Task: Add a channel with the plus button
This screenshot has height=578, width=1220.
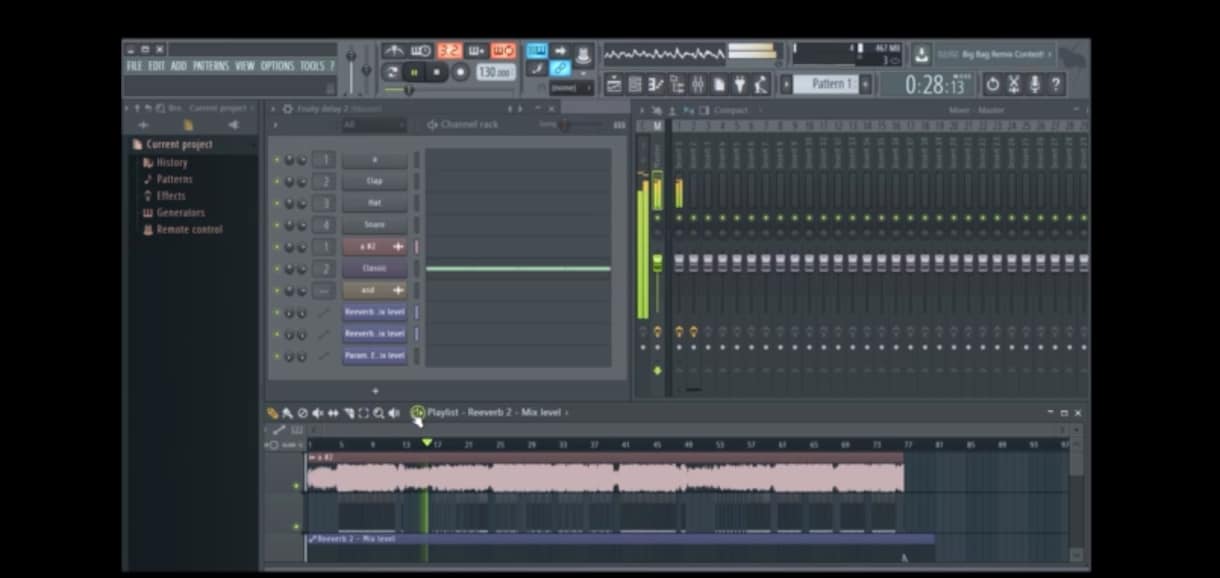Action: (376, 391)
